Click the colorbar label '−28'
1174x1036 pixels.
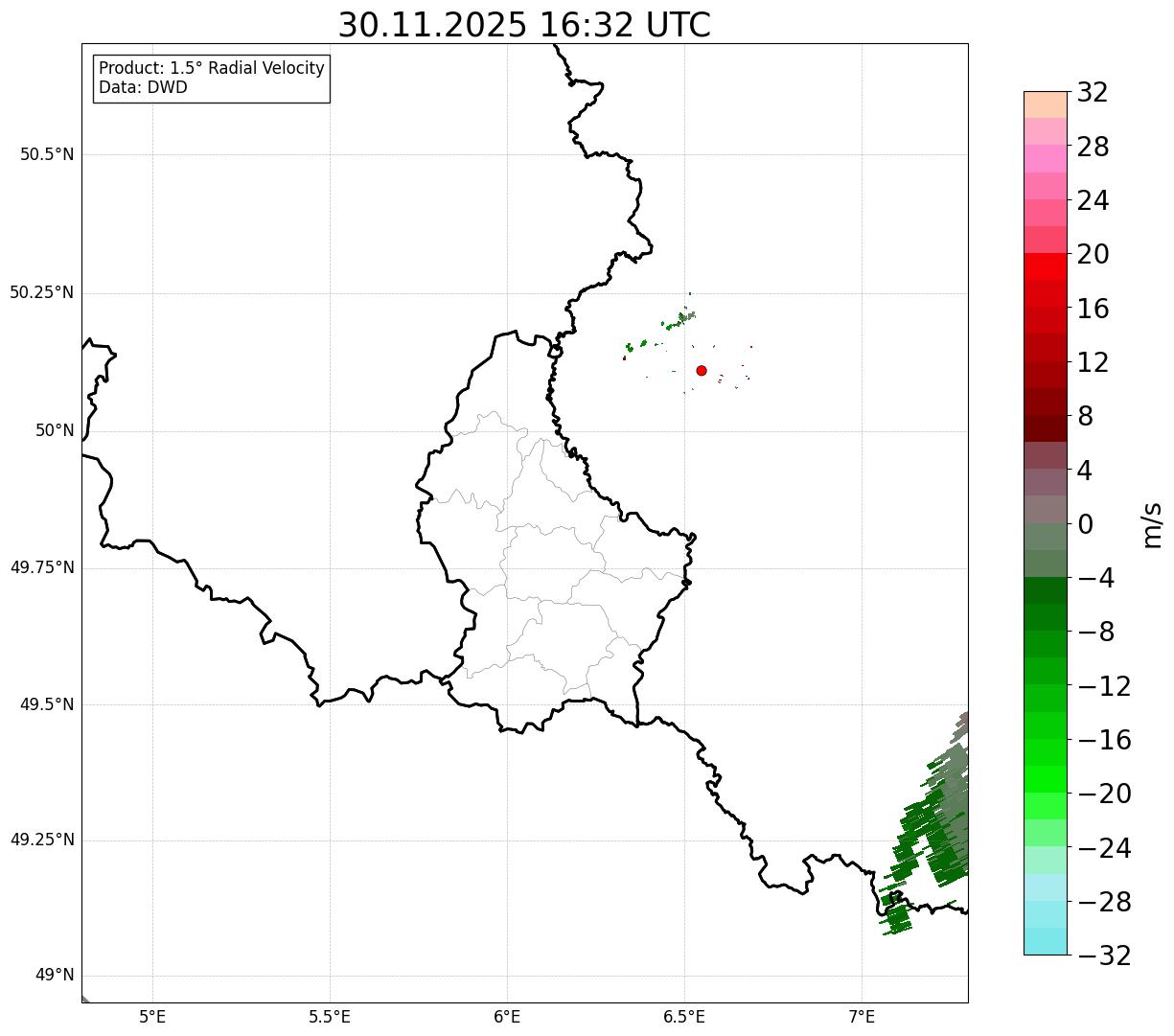[1104, 902]
